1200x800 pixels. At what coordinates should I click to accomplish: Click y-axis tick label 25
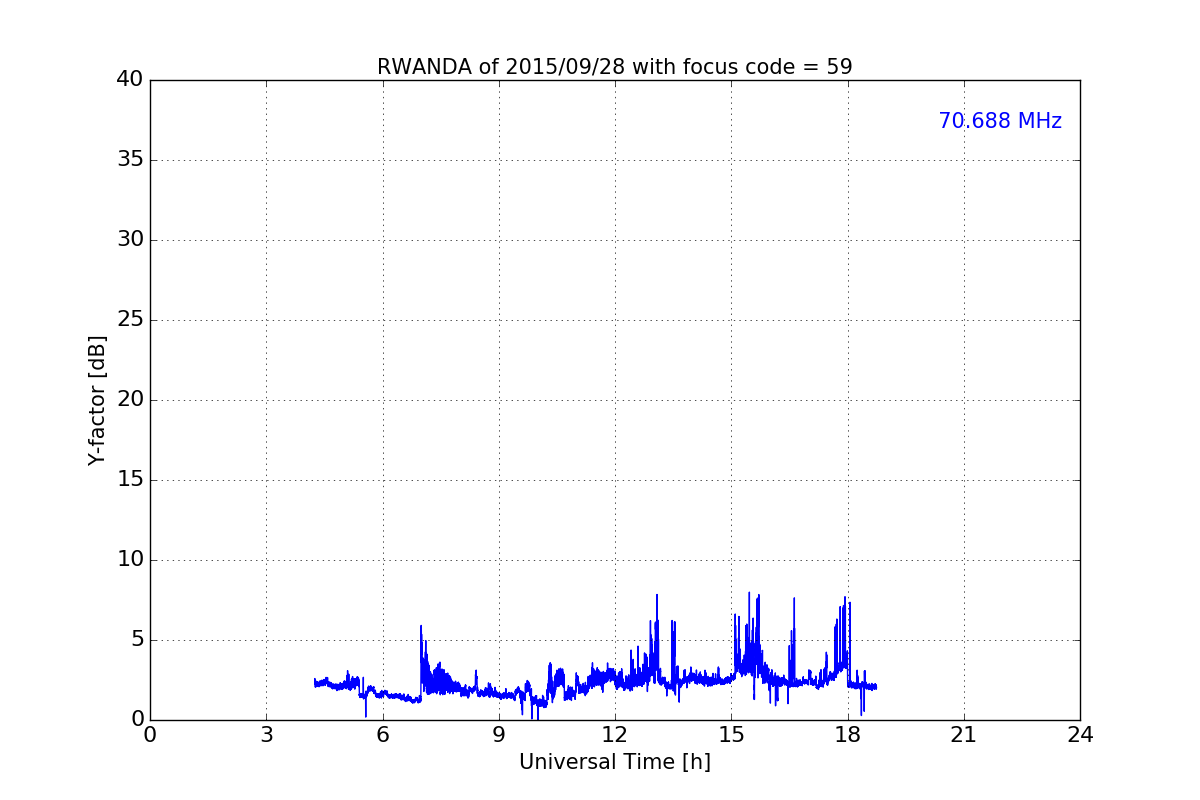130,320
